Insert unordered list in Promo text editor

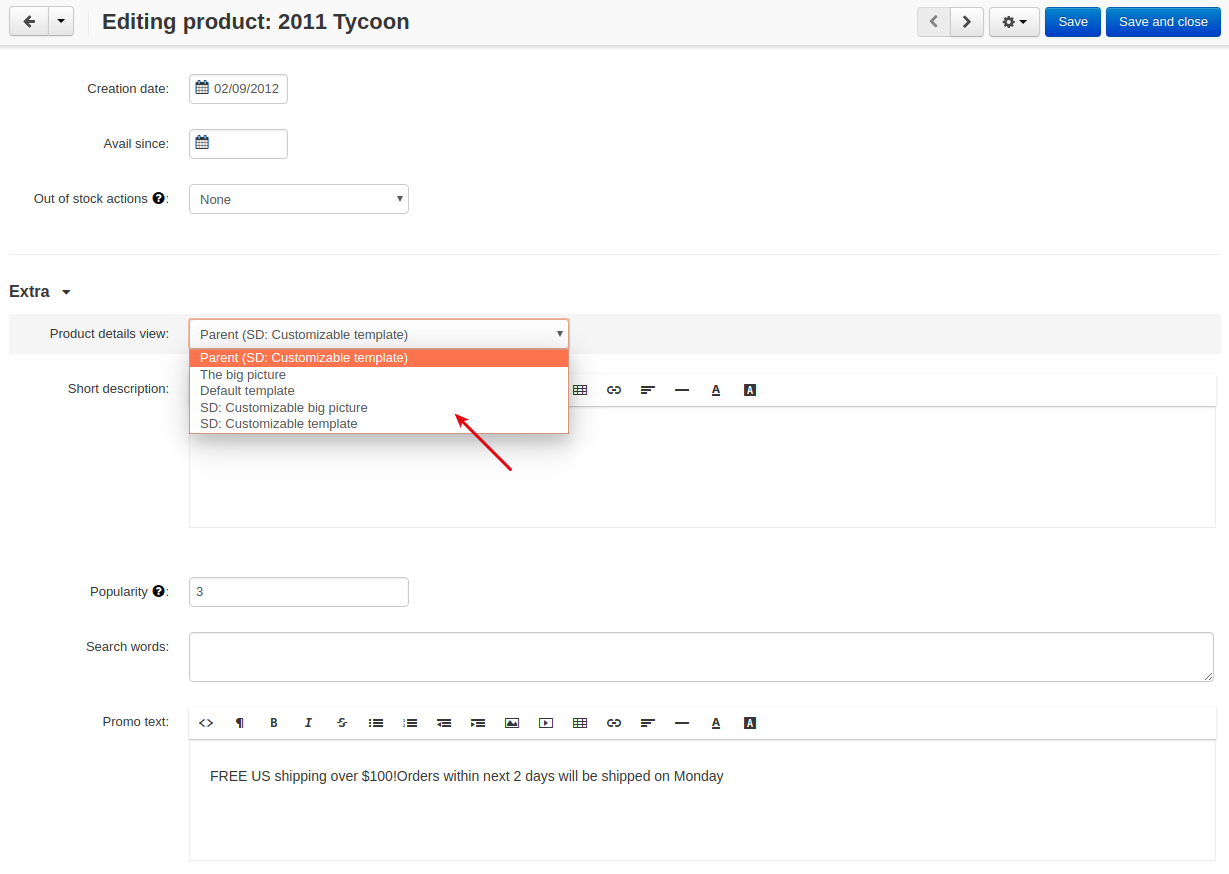[376, 723]
